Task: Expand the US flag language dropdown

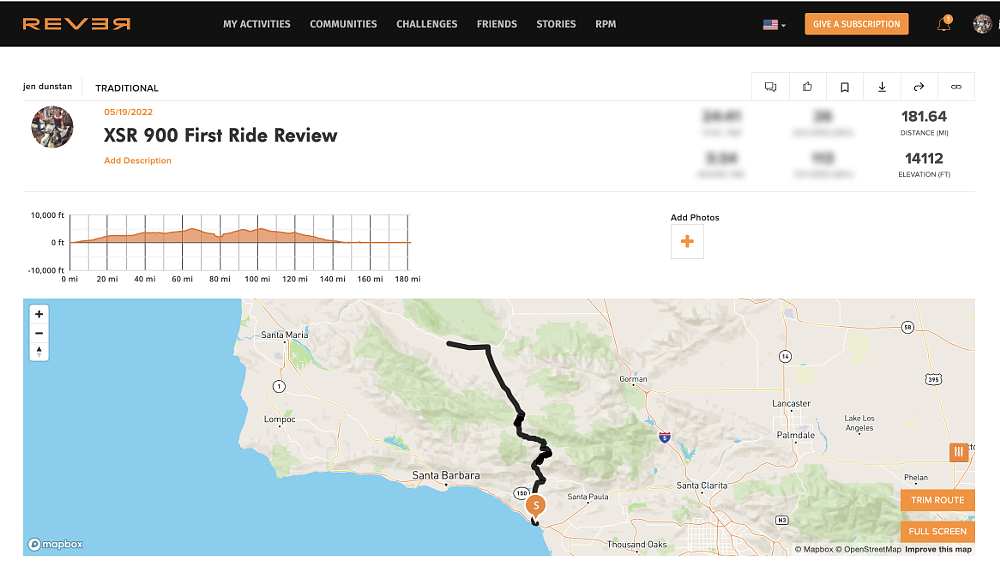Action: [774, 24]
